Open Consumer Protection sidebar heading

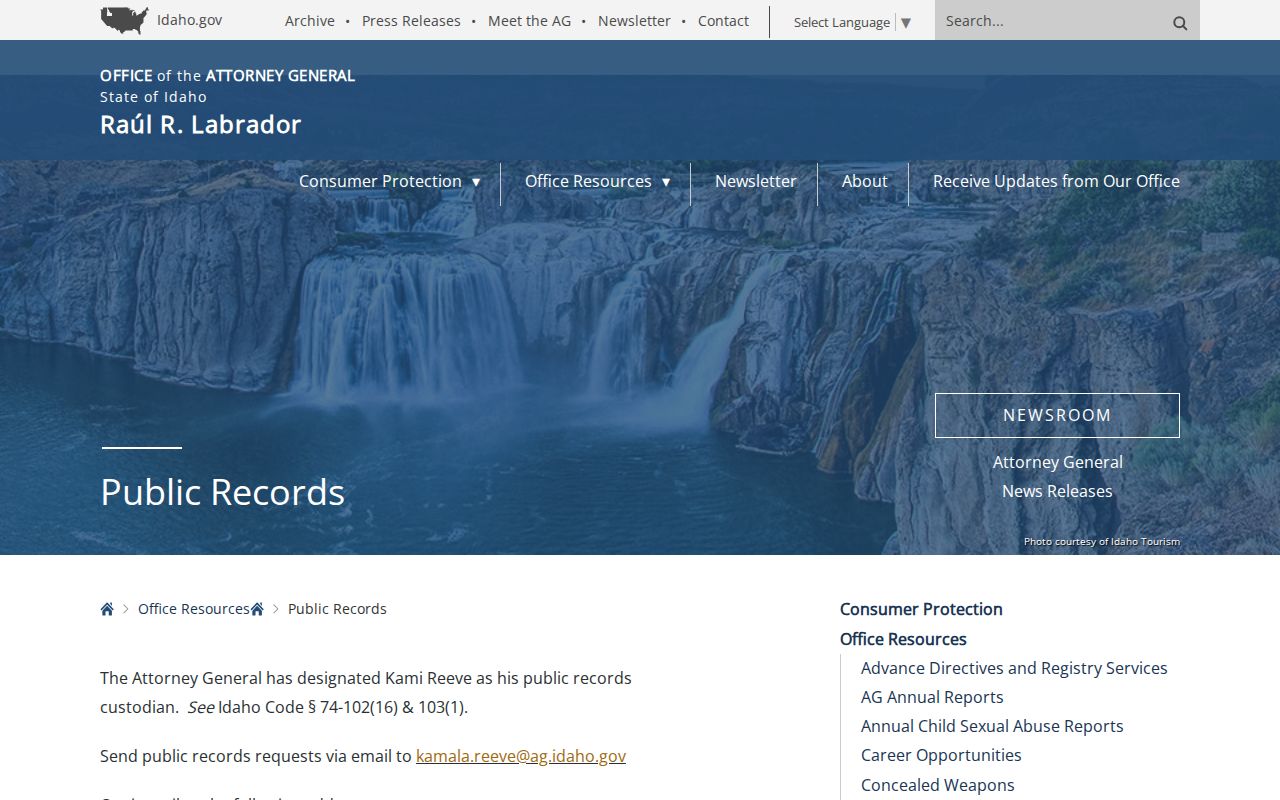(921, 609)
